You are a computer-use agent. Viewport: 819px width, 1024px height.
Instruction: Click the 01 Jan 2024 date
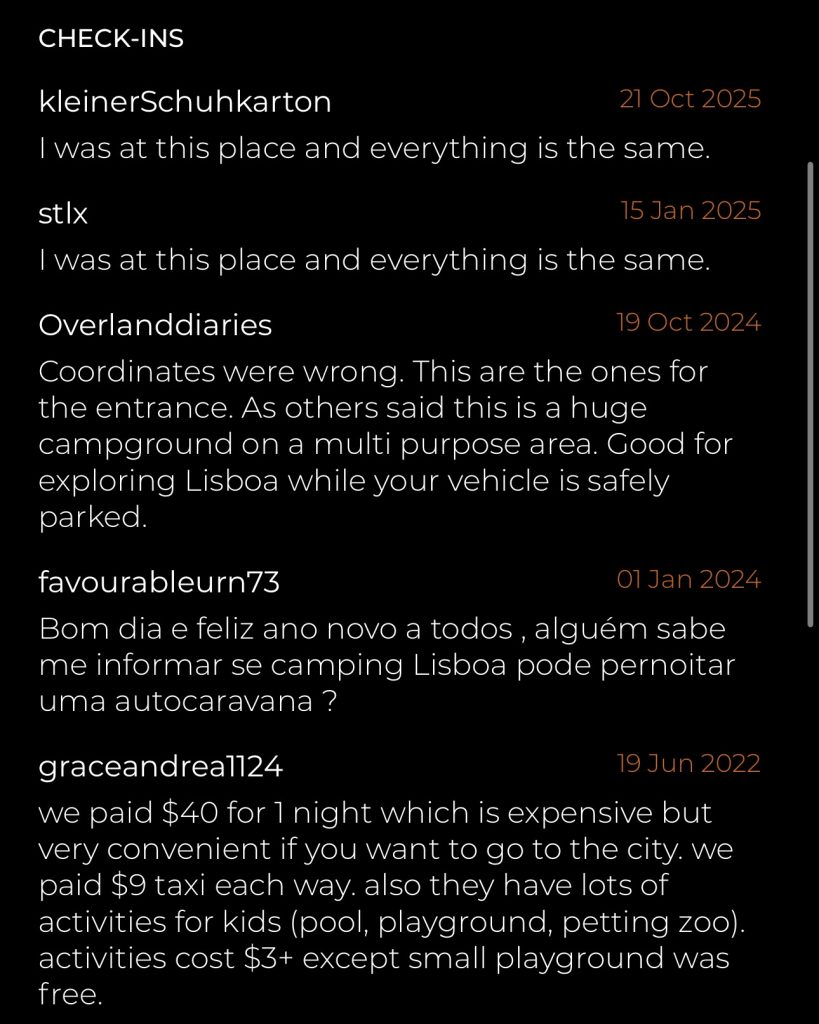[688, 580]
